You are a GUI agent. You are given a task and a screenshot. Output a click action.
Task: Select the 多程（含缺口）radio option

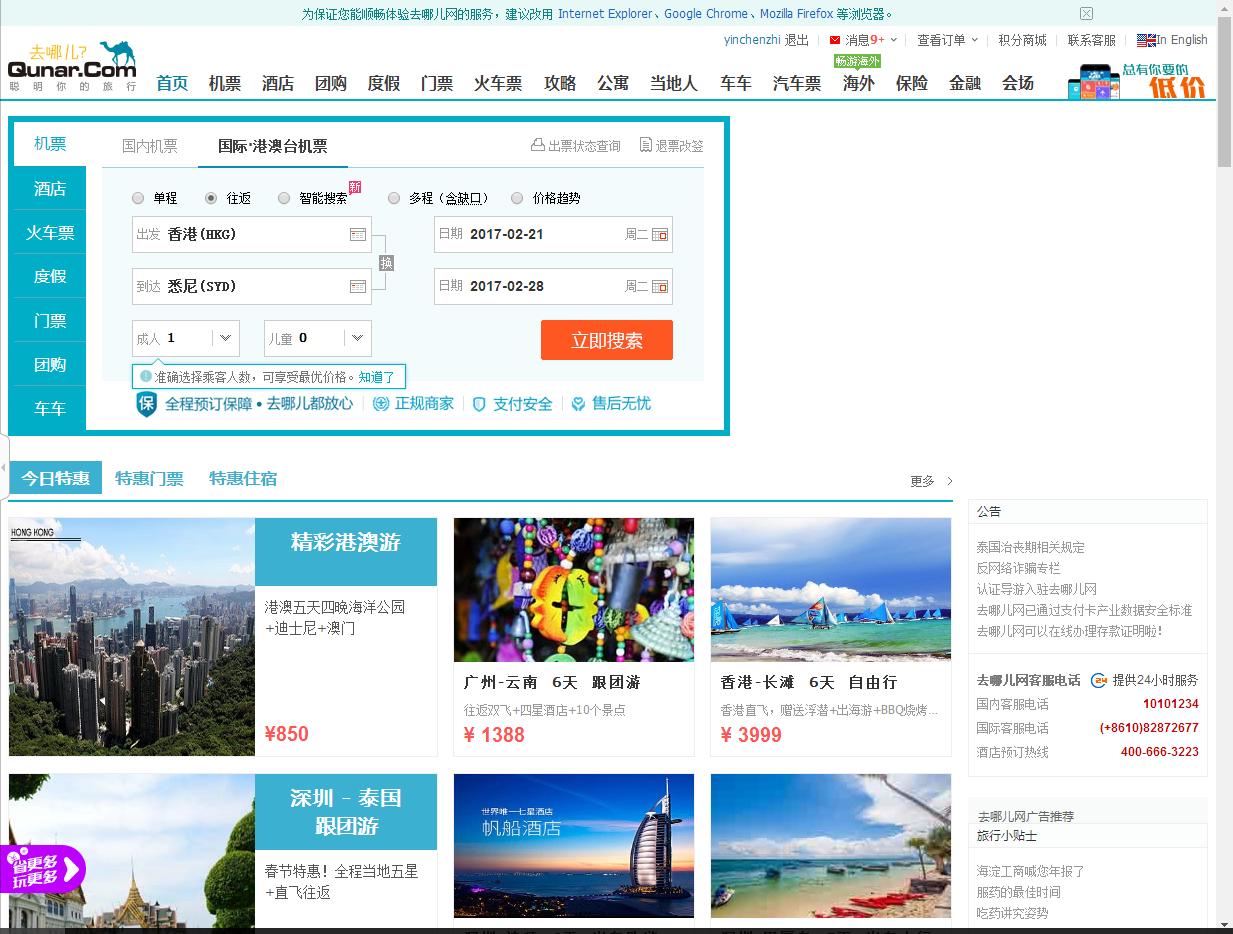point(394,198)
